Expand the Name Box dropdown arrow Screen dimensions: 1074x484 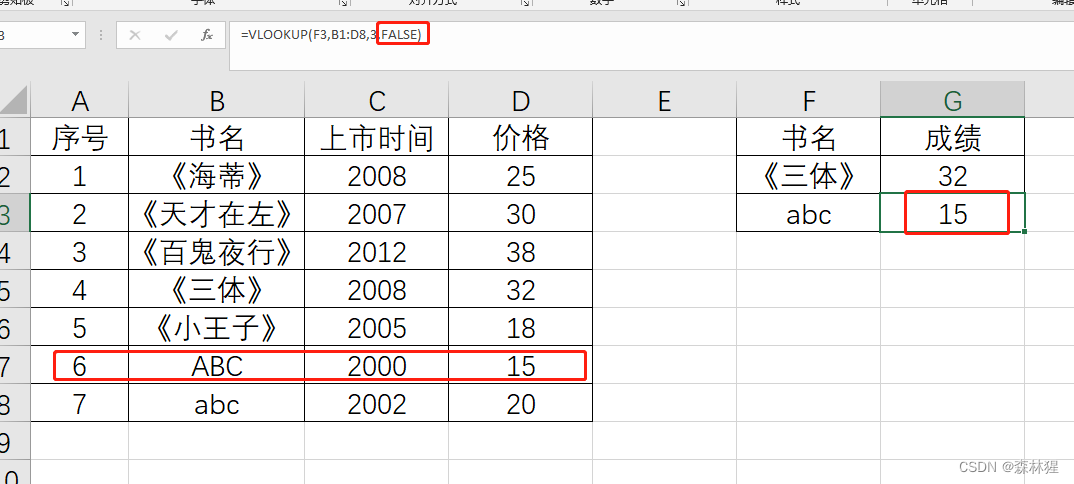point(75,35)
